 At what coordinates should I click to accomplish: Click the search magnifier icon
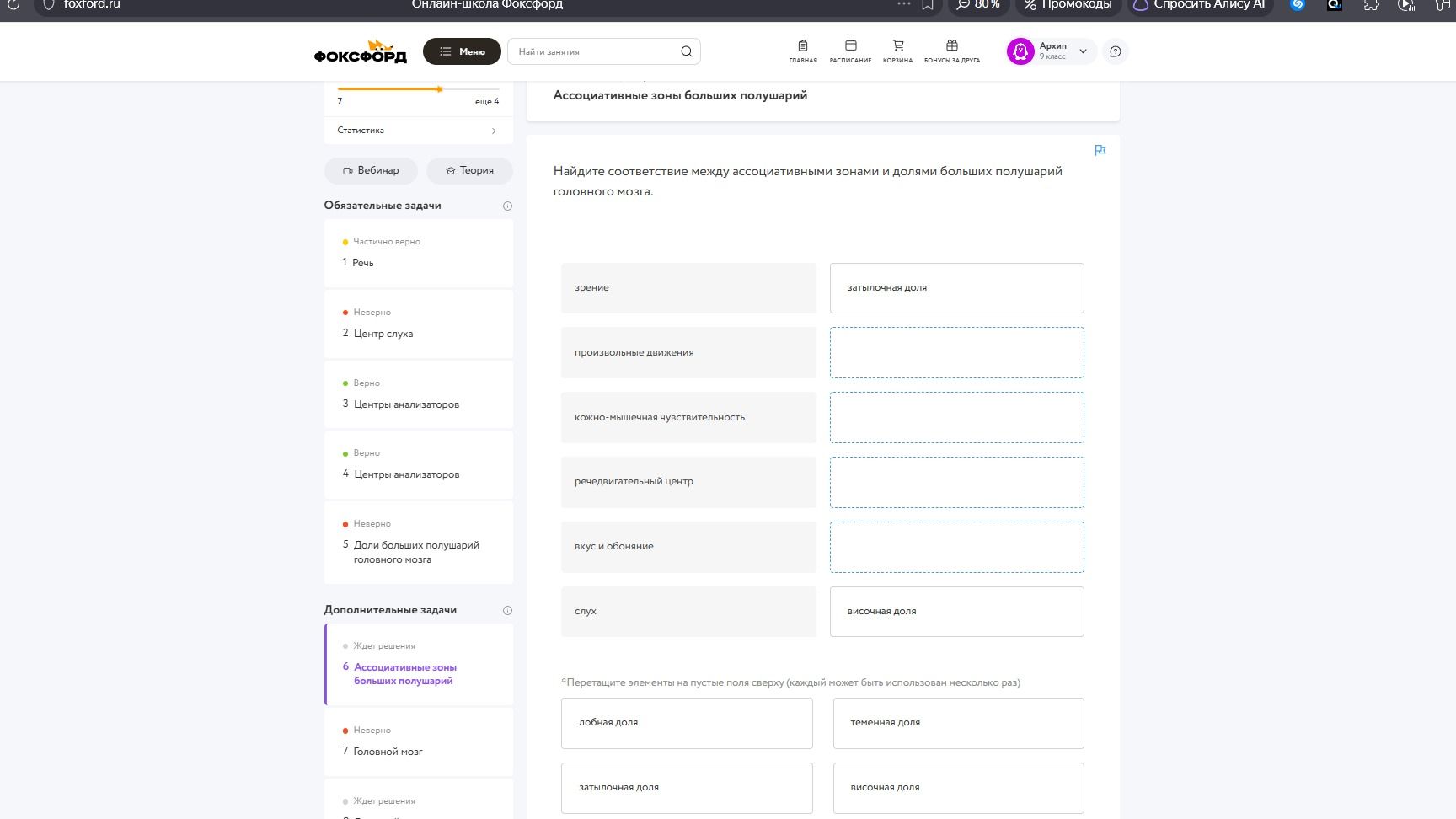point(687,51)
